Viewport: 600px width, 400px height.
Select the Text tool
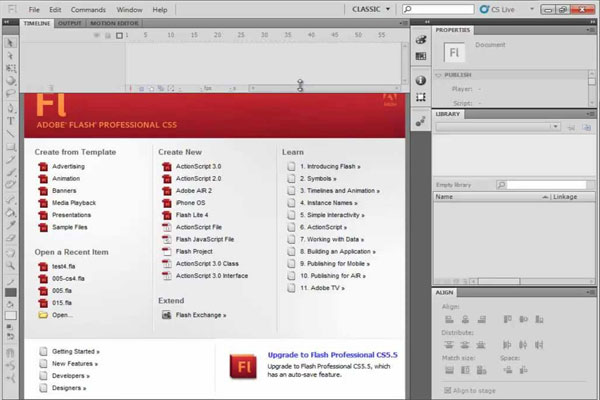10,121
